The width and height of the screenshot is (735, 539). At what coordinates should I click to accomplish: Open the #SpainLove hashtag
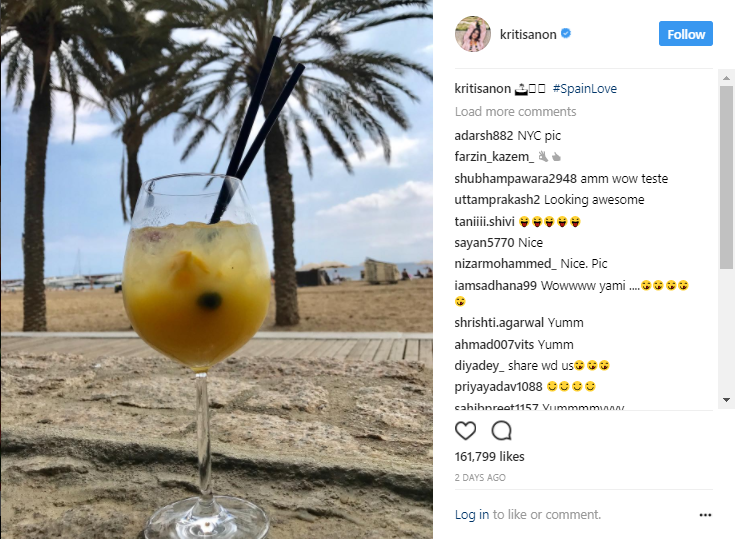coord(585,89)
